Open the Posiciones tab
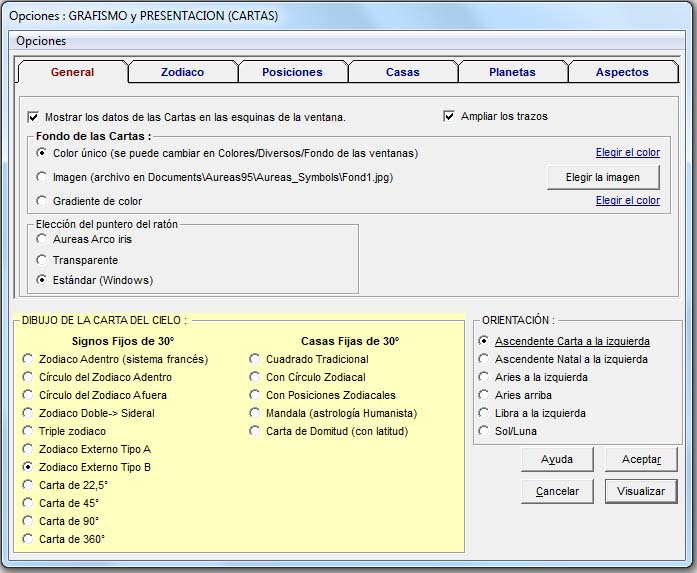697x573 pixels. click(292, 72)
